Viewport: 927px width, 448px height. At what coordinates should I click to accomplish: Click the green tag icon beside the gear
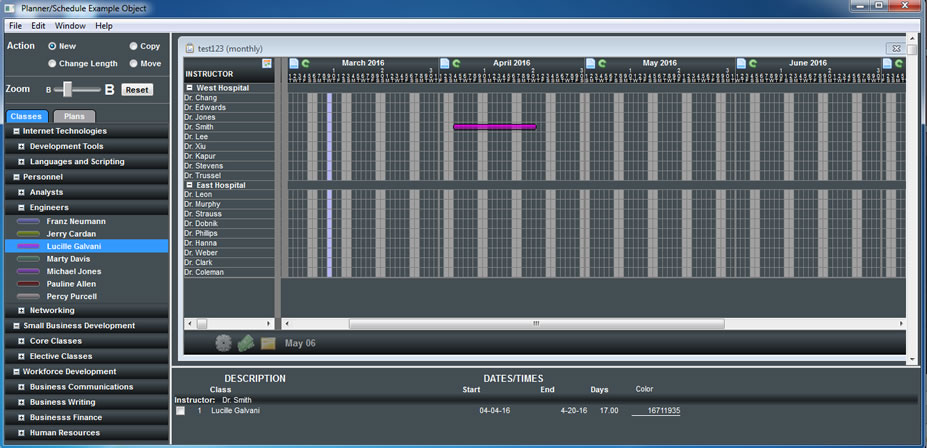click(246, 343)
